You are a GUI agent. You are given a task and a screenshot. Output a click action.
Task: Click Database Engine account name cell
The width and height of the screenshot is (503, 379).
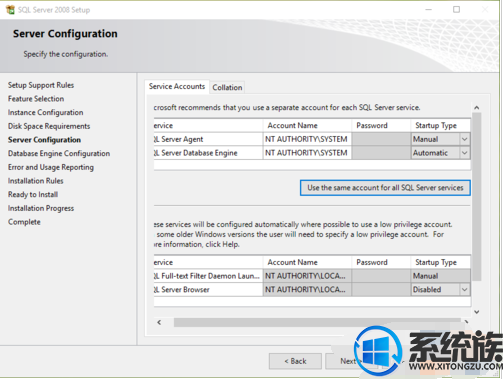pos(307,153)
